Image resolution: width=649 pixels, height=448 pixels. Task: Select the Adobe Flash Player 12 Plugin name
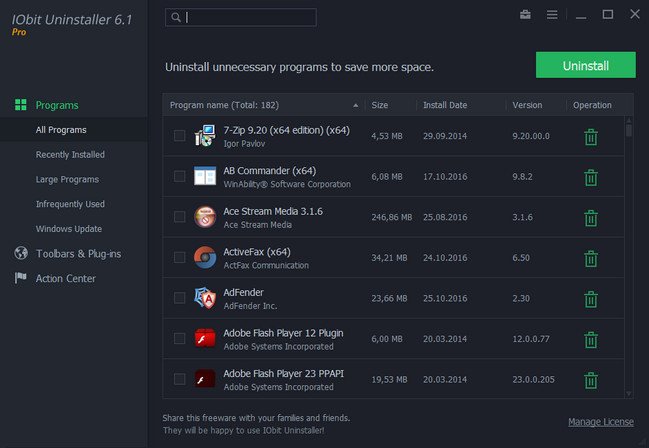[x=283, y=333]
